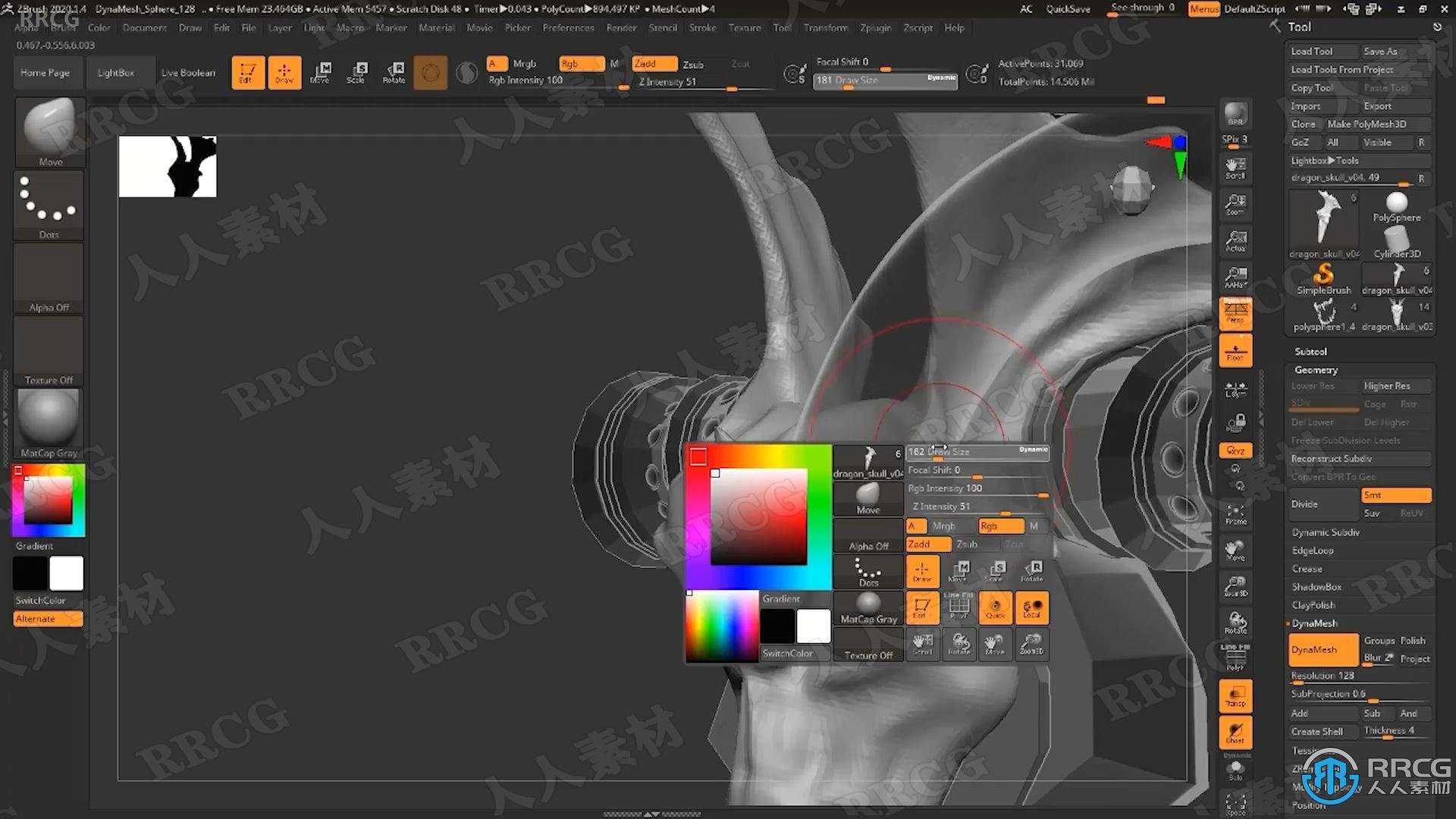This screenshot has height=819, width=1456.
Task: Toggle XYZ rotation mode
Action: 1235,450
